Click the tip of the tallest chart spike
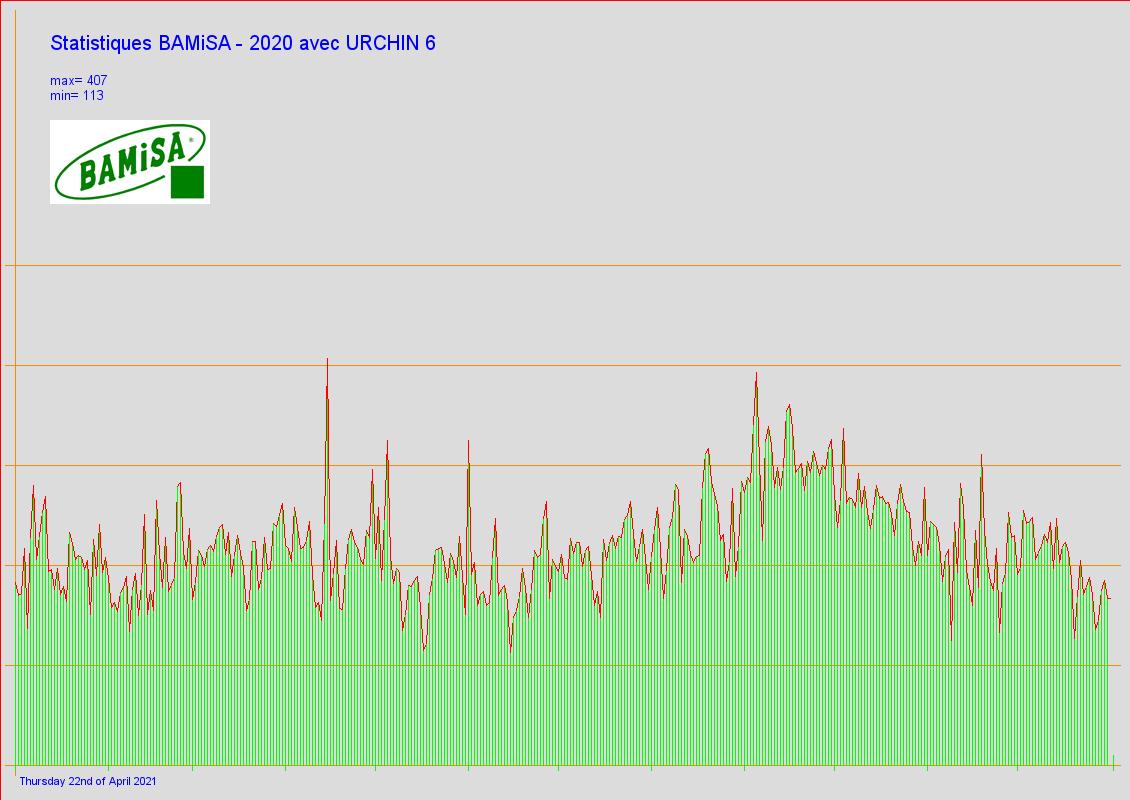The image size is (1130, 800). click(x=327, y=360)
